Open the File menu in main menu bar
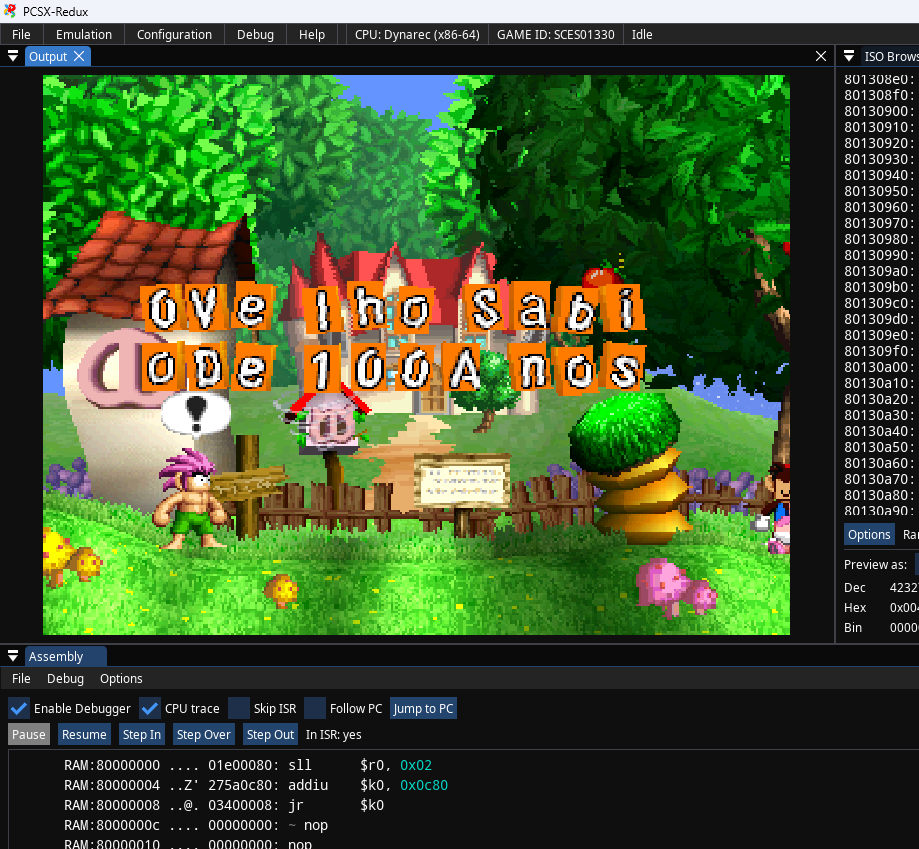 (21, 35)
